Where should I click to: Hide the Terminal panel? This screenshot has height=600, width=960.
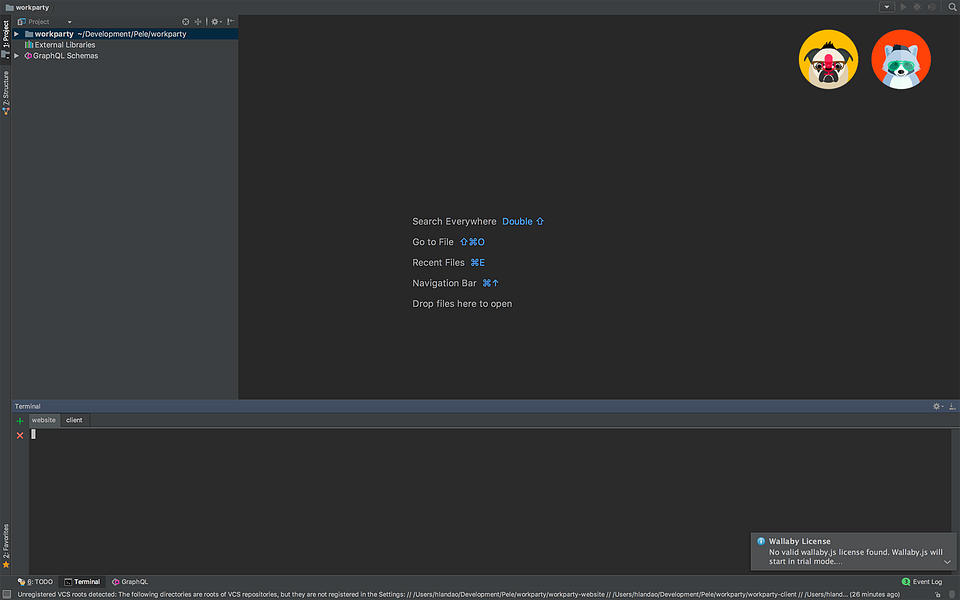tap(952, 406)
